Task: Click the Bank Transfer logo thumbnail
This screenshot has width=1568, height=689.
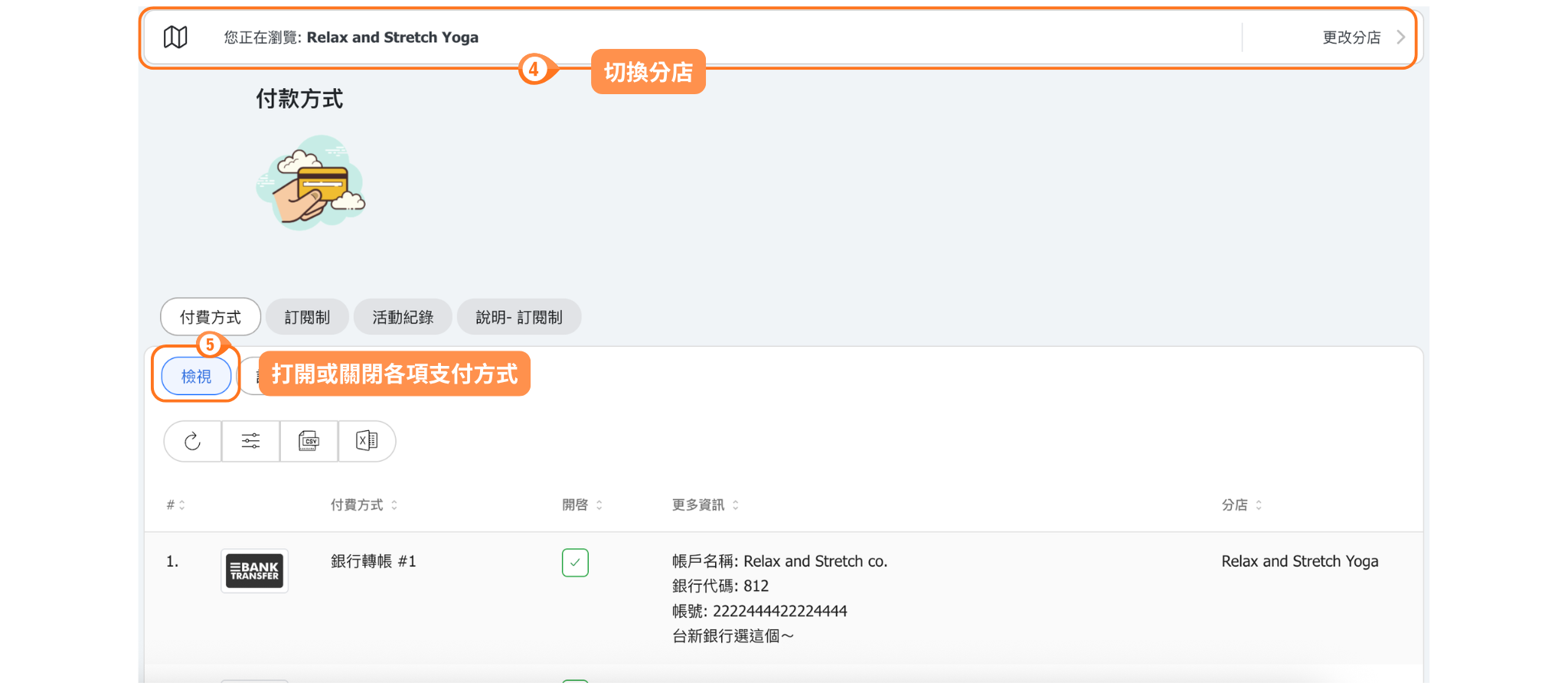Action: coord(254,571)
